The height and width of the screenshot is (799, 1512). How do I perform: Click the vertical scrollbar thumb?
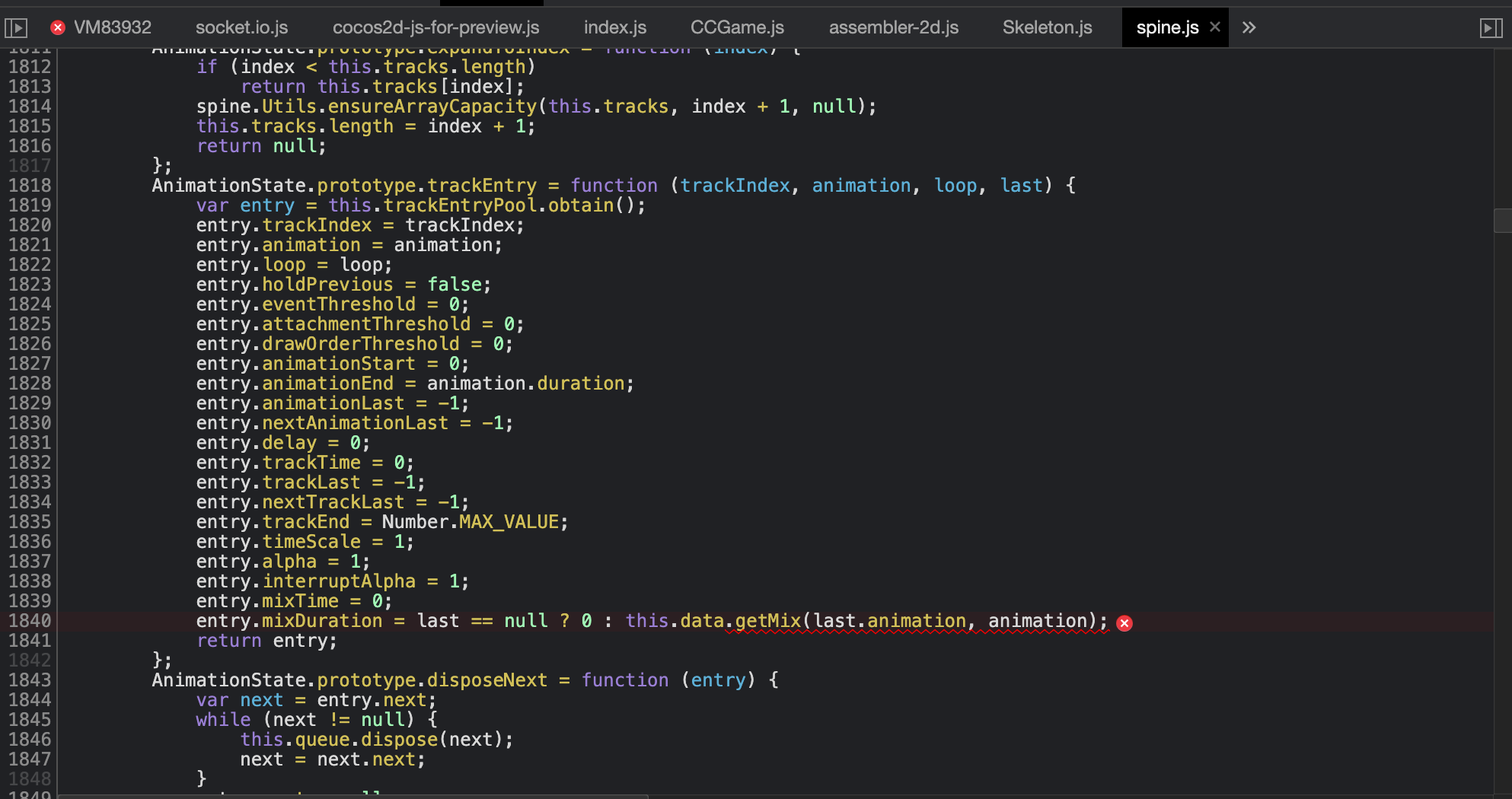pyautogui.click(x=1502, y=221)
